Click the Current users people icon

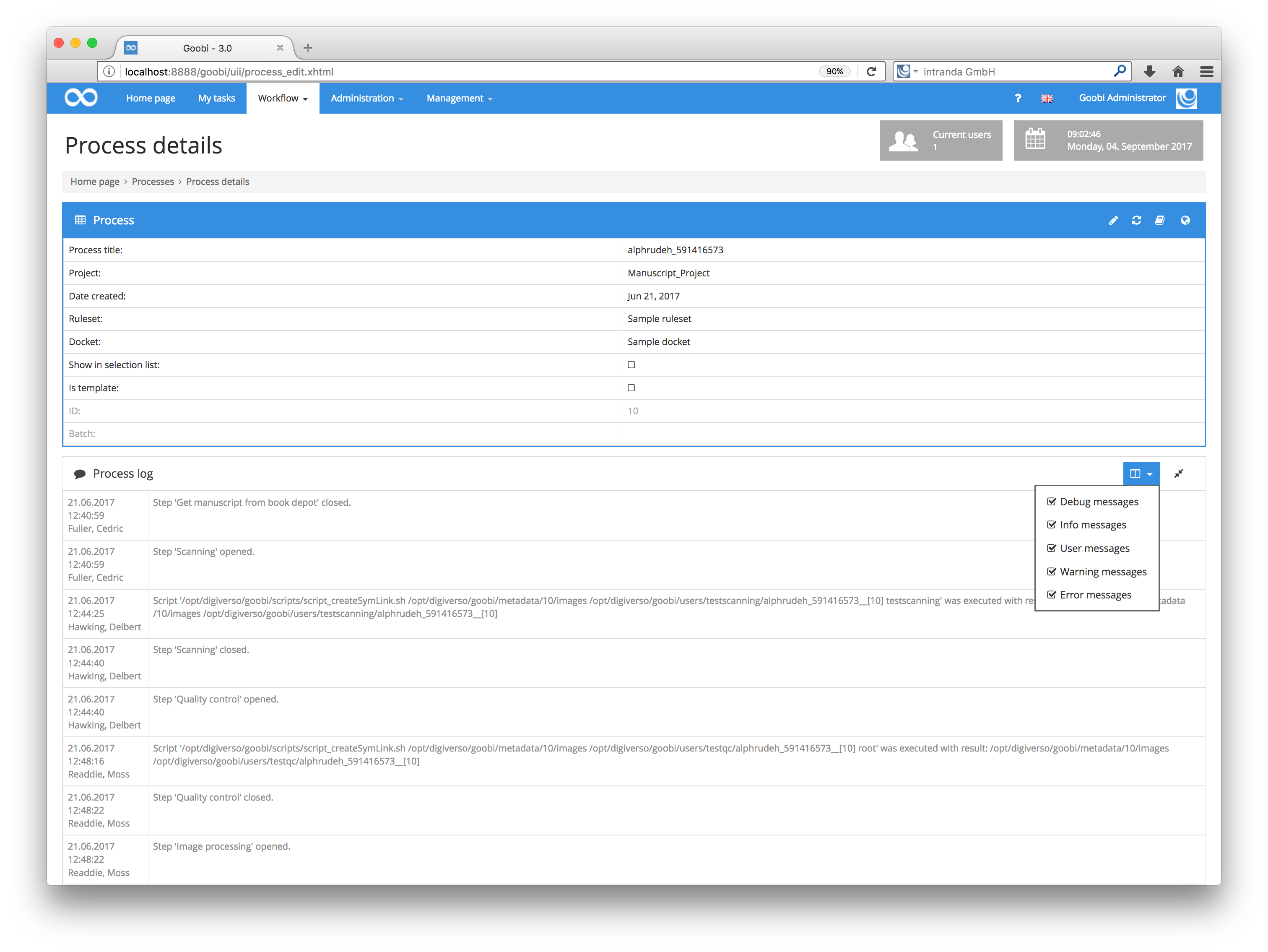[x=903, y=140]
